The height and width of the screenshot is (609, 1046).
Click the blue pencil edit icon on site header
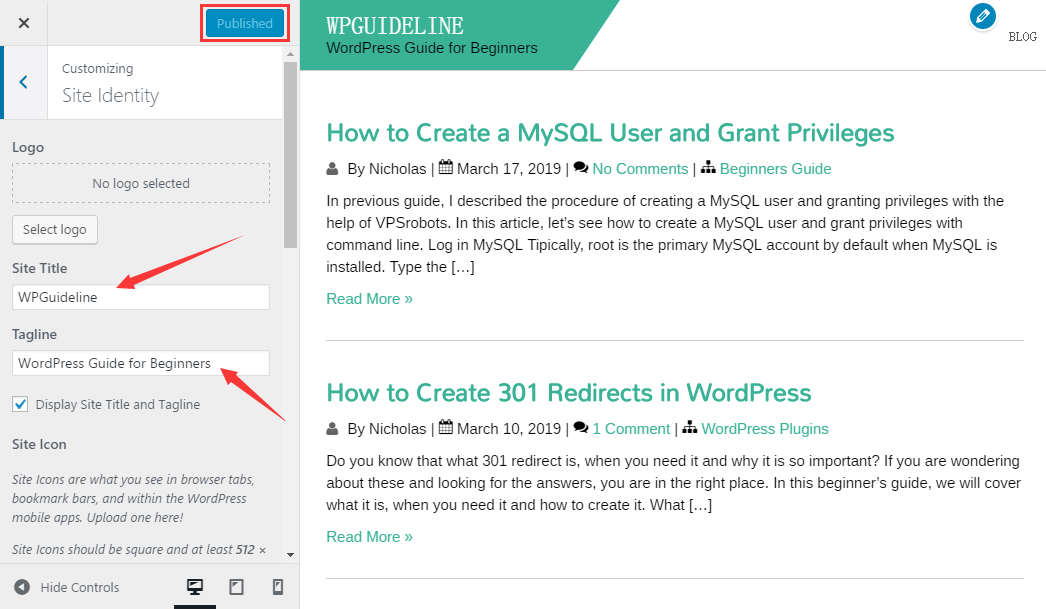click(983, 17)
